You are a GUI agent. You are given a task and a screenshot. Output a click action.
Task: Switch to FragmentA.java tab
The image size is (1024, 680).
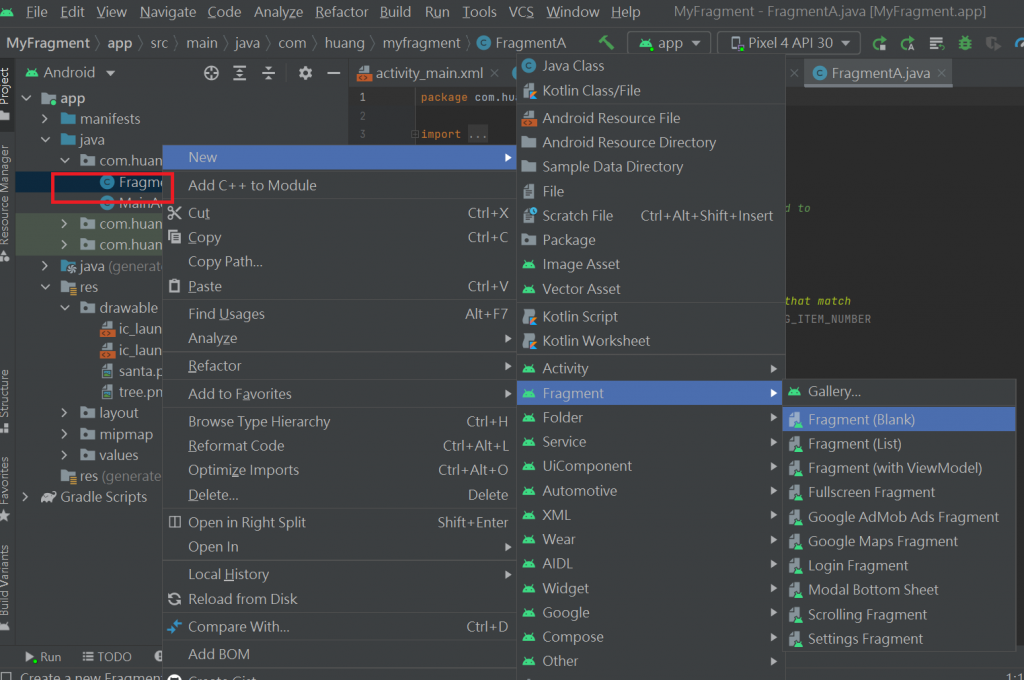pos(880,73)
